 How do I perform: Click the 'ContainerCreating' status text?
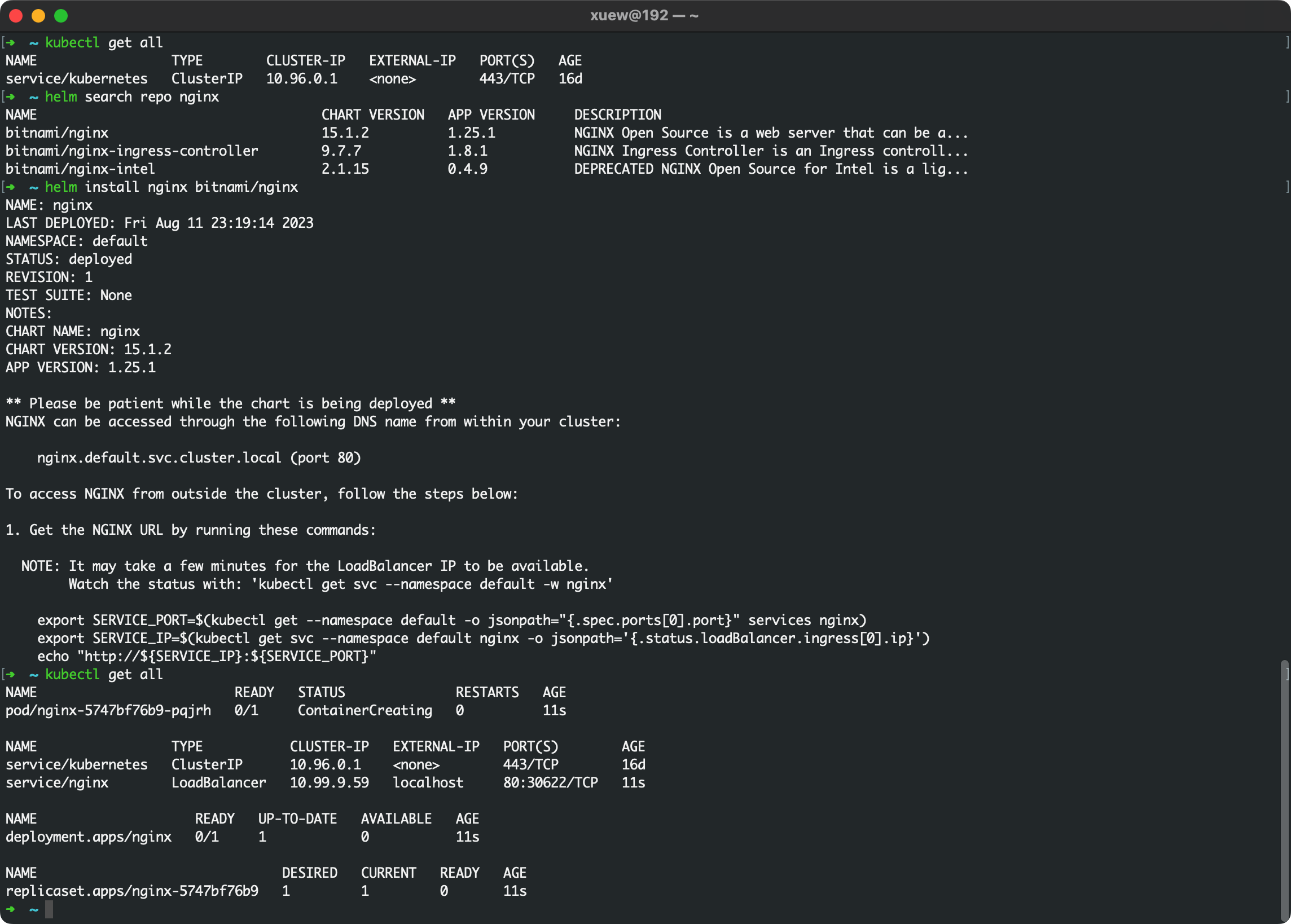365,711
